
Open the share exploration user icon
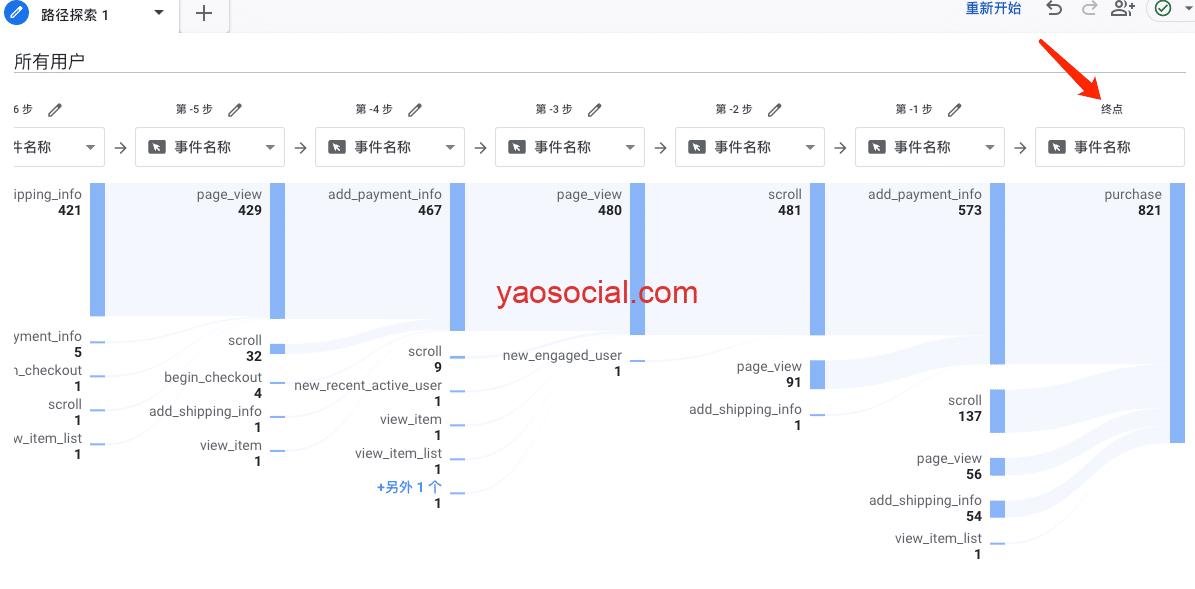(1123, 9)
